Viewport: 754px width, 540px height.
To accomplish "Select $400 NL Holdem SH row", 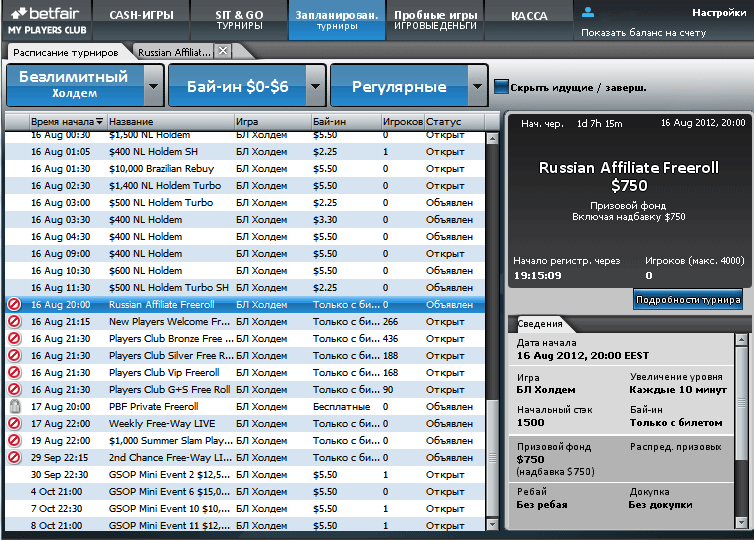I will (245, 151).
